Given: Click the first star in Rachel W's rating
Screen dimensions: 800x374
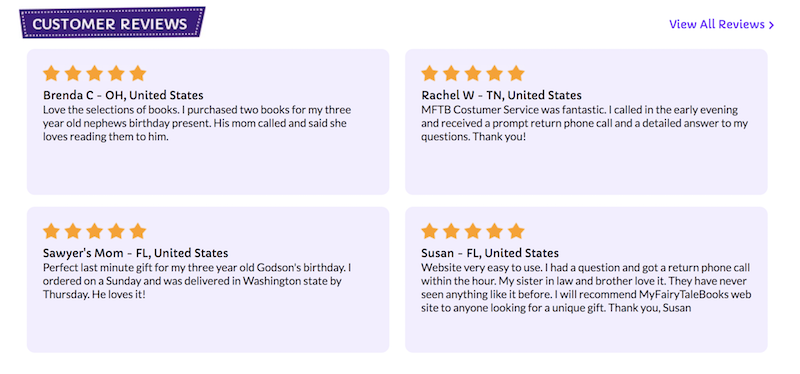Looking at the screenshot, I should tap(430, 73).
